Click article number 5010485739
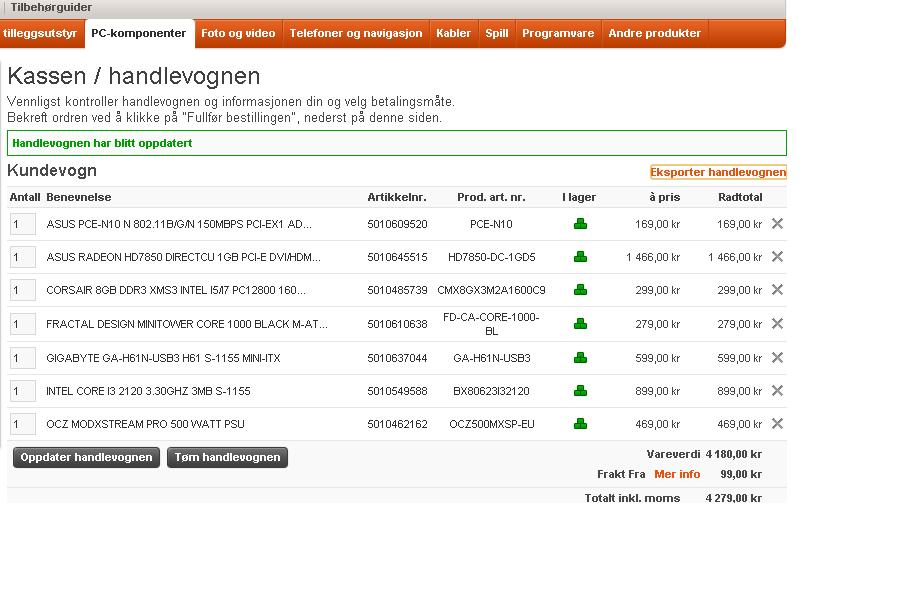 (397, 290)
